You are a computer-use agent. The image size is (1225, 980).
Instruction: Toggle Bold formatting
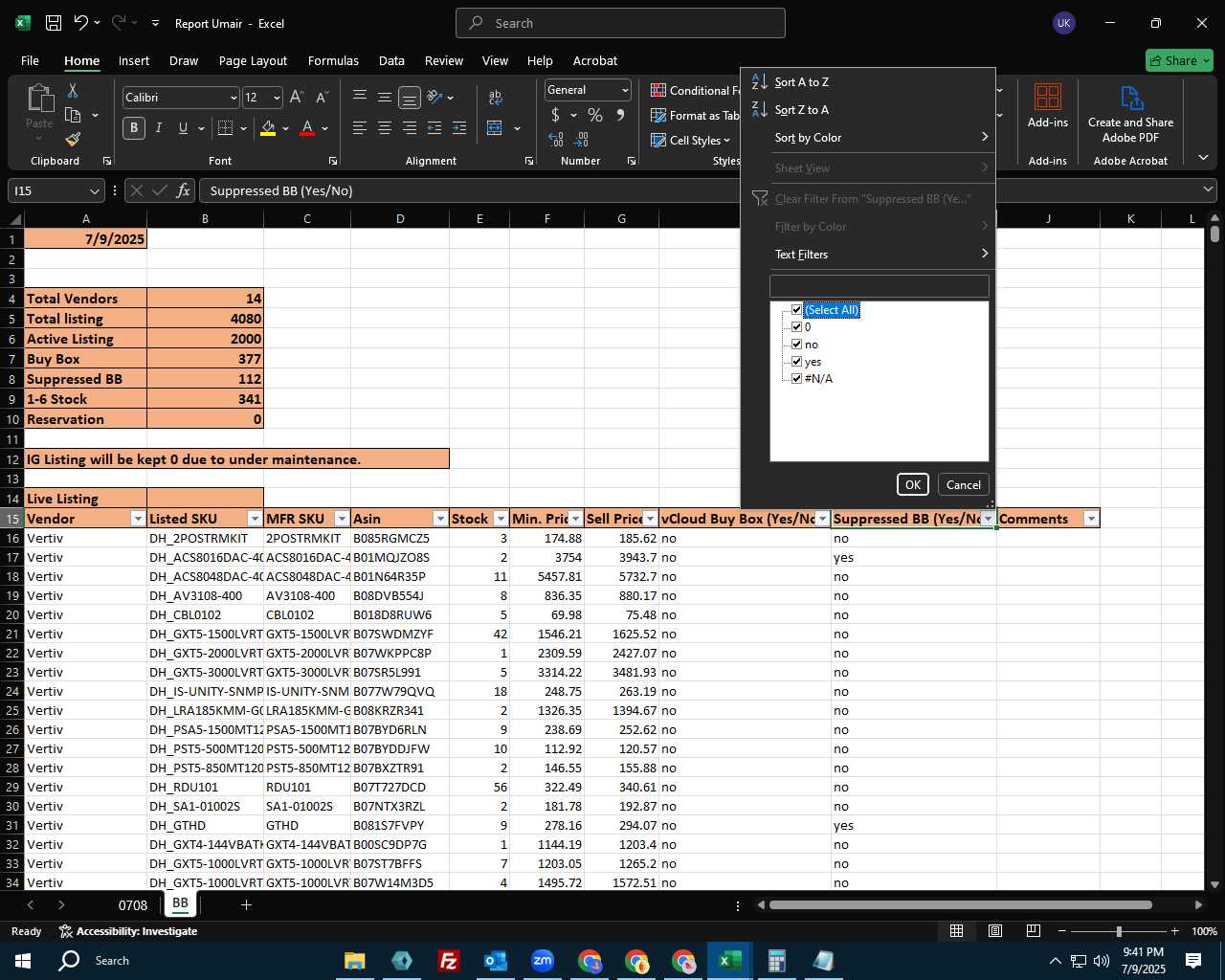134,127
